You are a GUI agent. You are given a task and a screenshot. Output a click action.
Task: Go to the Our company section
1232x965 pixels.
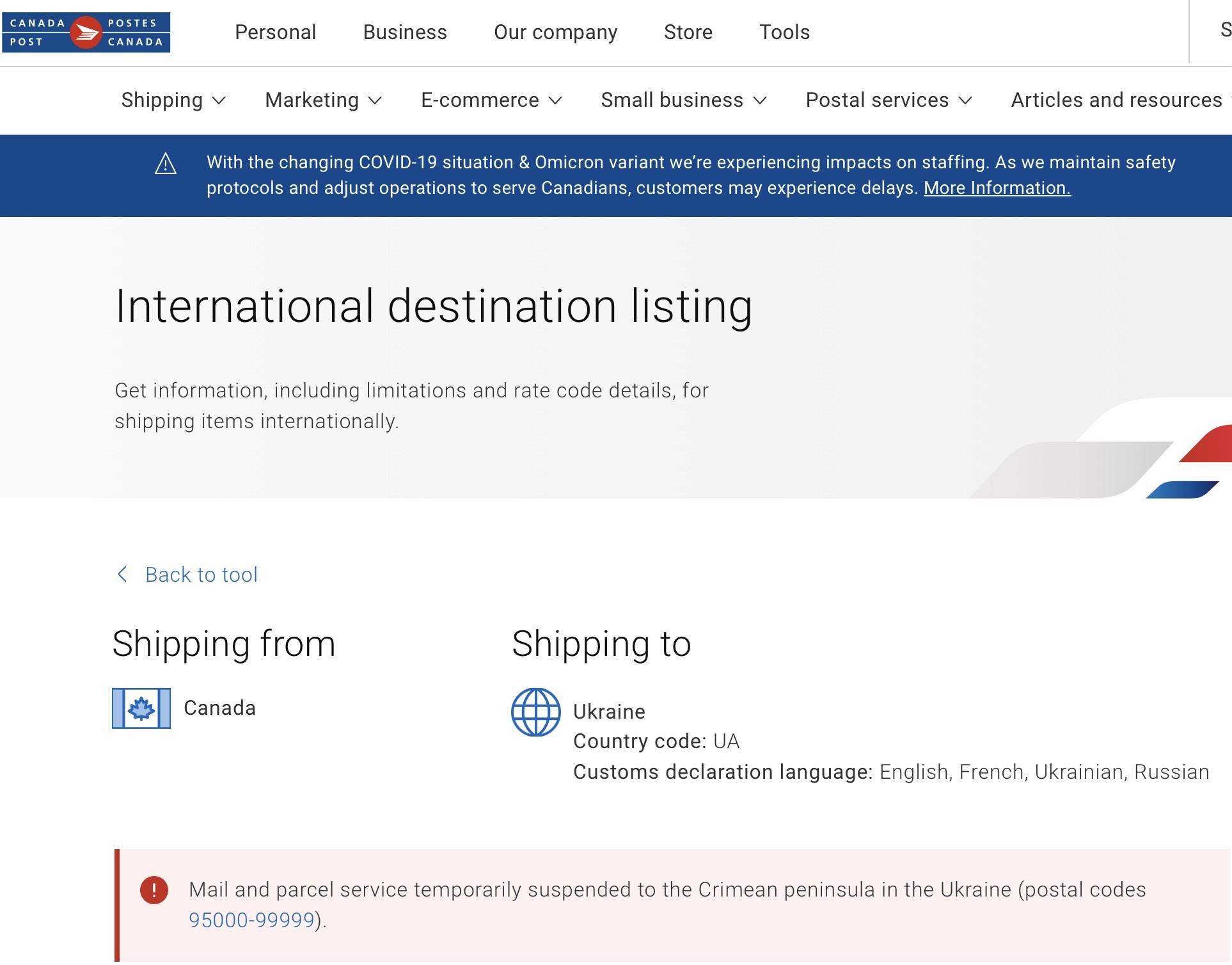pos(555,32)
